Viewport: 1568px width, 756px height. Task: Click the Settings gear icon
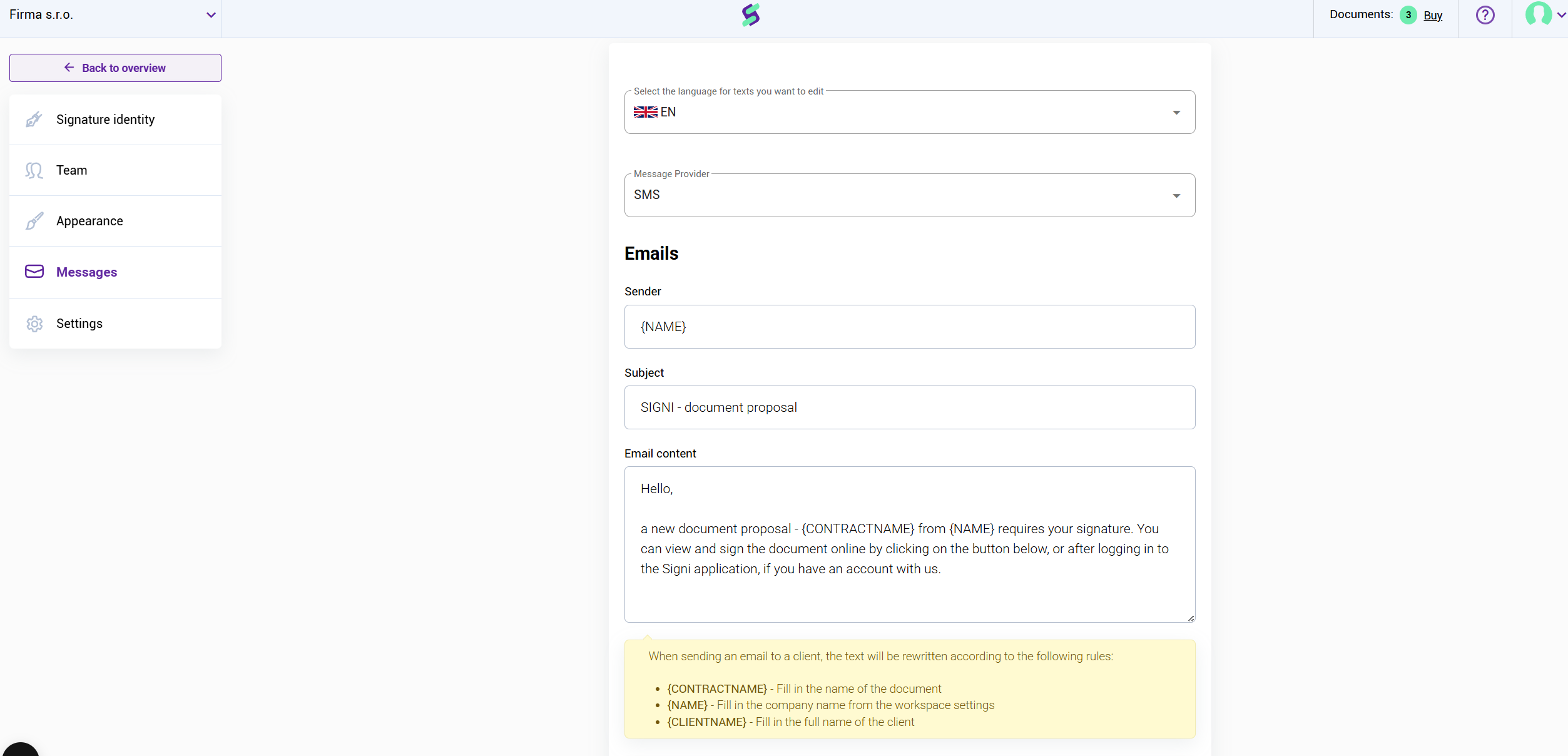(34, 324)
